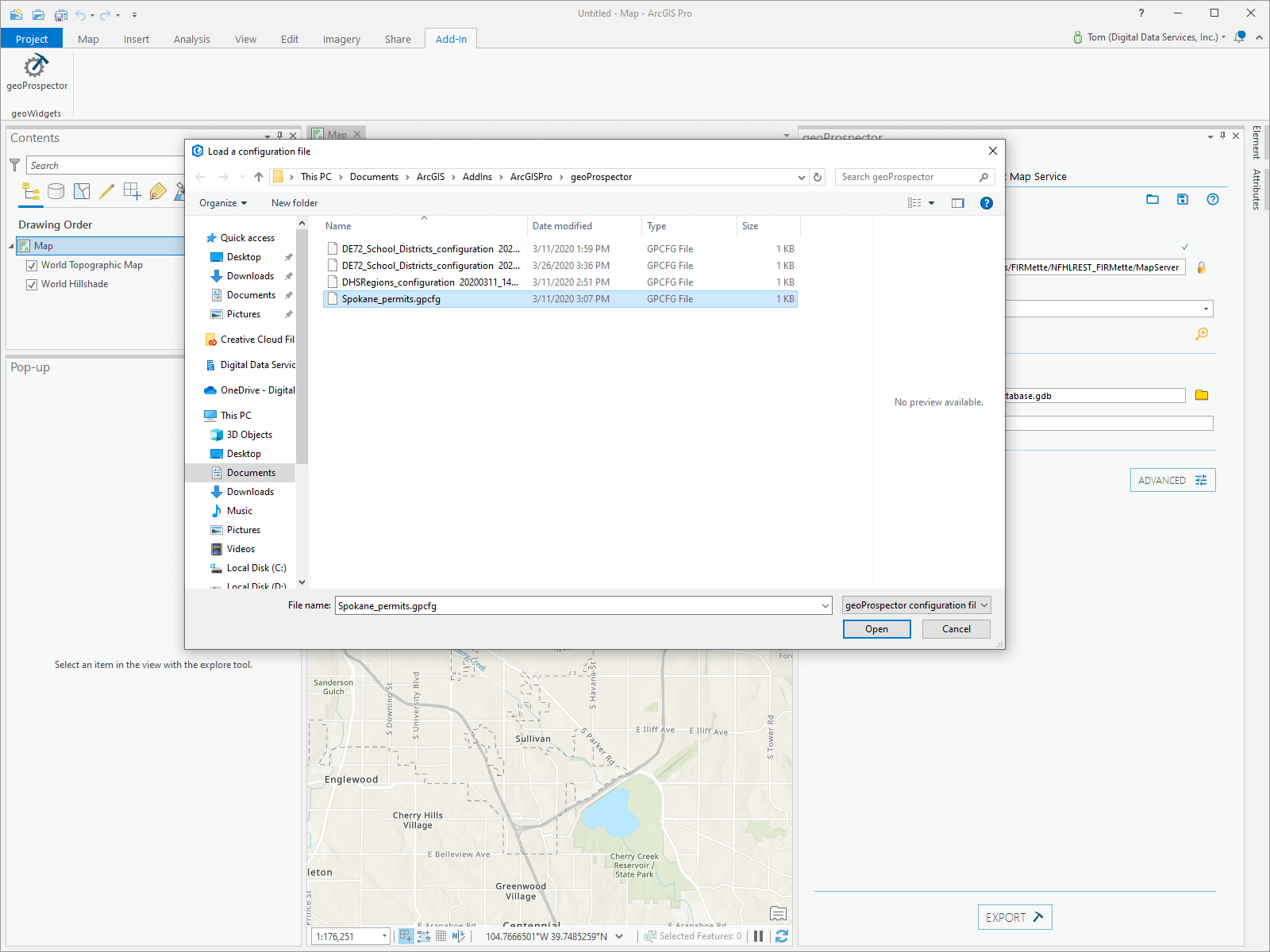This screenshot has width=1270, height=952.
Task: Click the Contents pane Search field
Action: [x=106, y=165]
